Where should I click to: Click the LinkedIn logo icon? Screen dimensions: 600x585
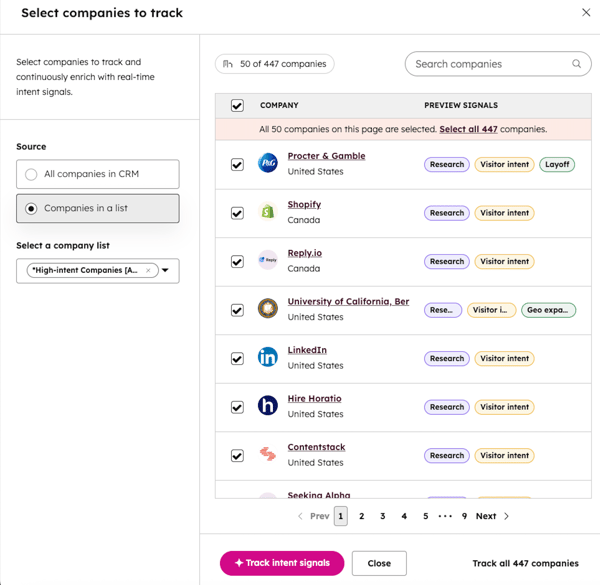(x=267, y=358)
